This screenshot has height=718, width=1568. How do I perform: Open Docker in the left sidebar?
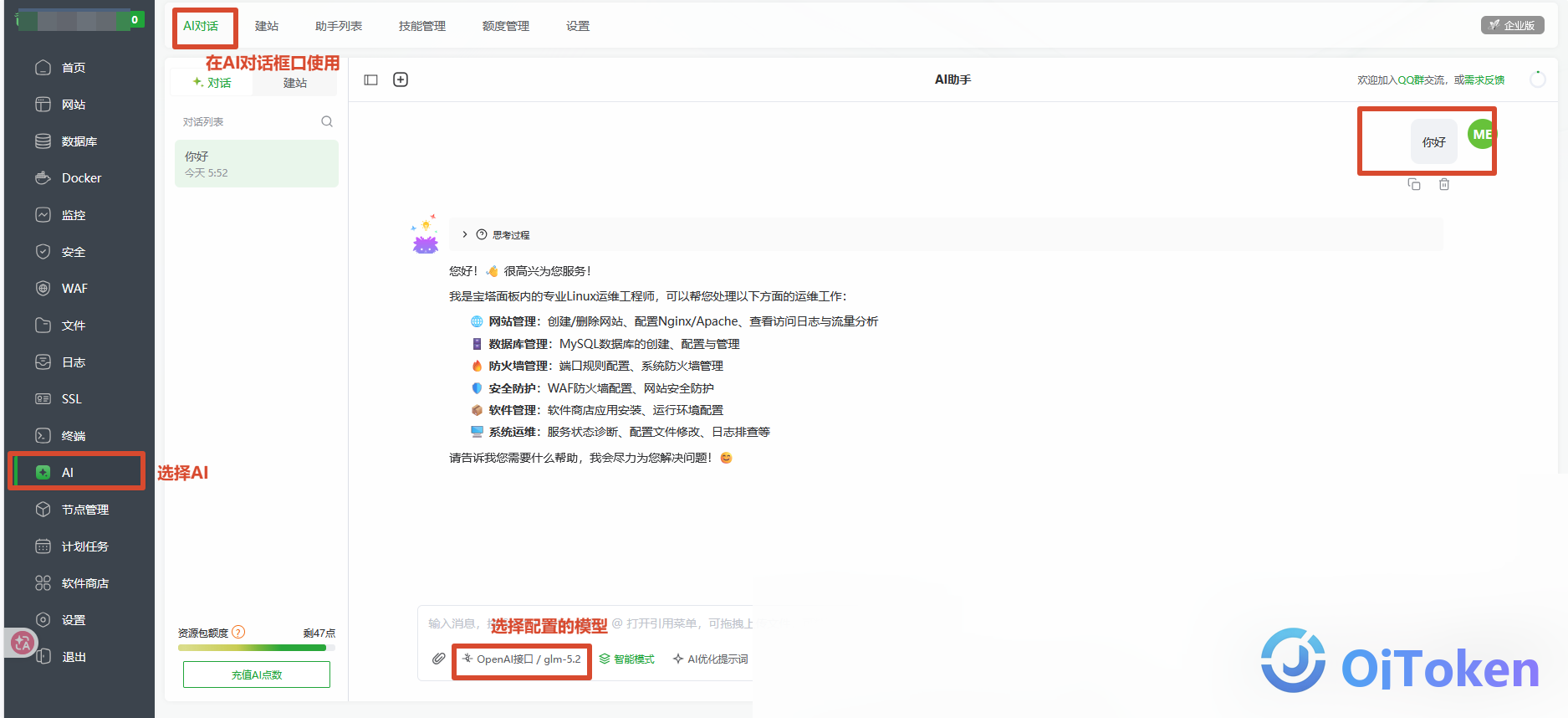click(x=79, y=178)
